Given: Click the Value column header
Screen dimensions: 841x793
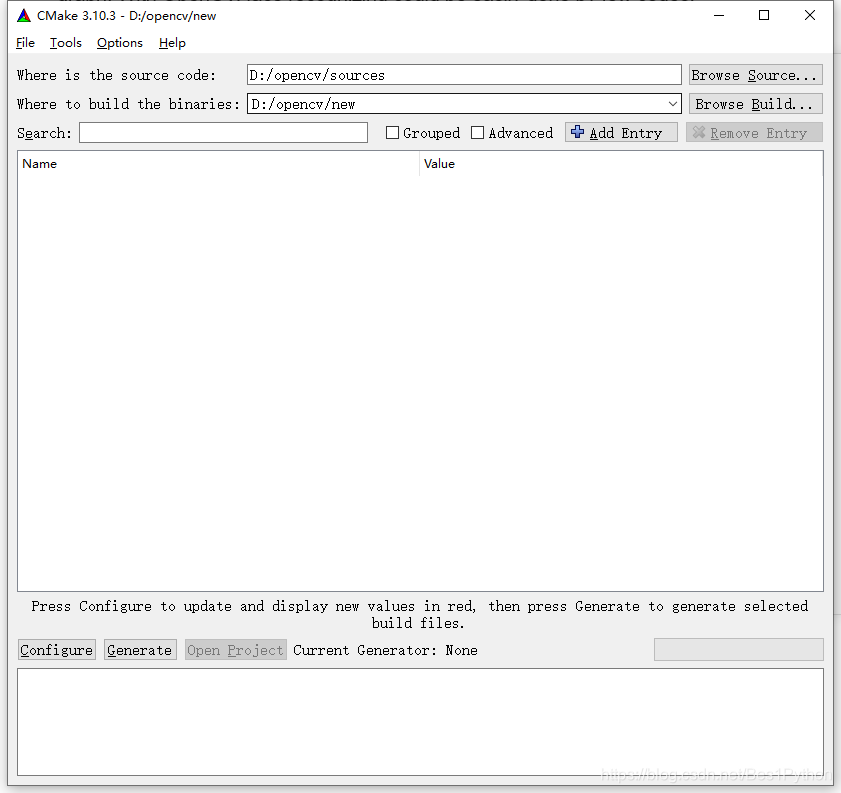Looking at the screenshot, I should (x=621, y=164).
